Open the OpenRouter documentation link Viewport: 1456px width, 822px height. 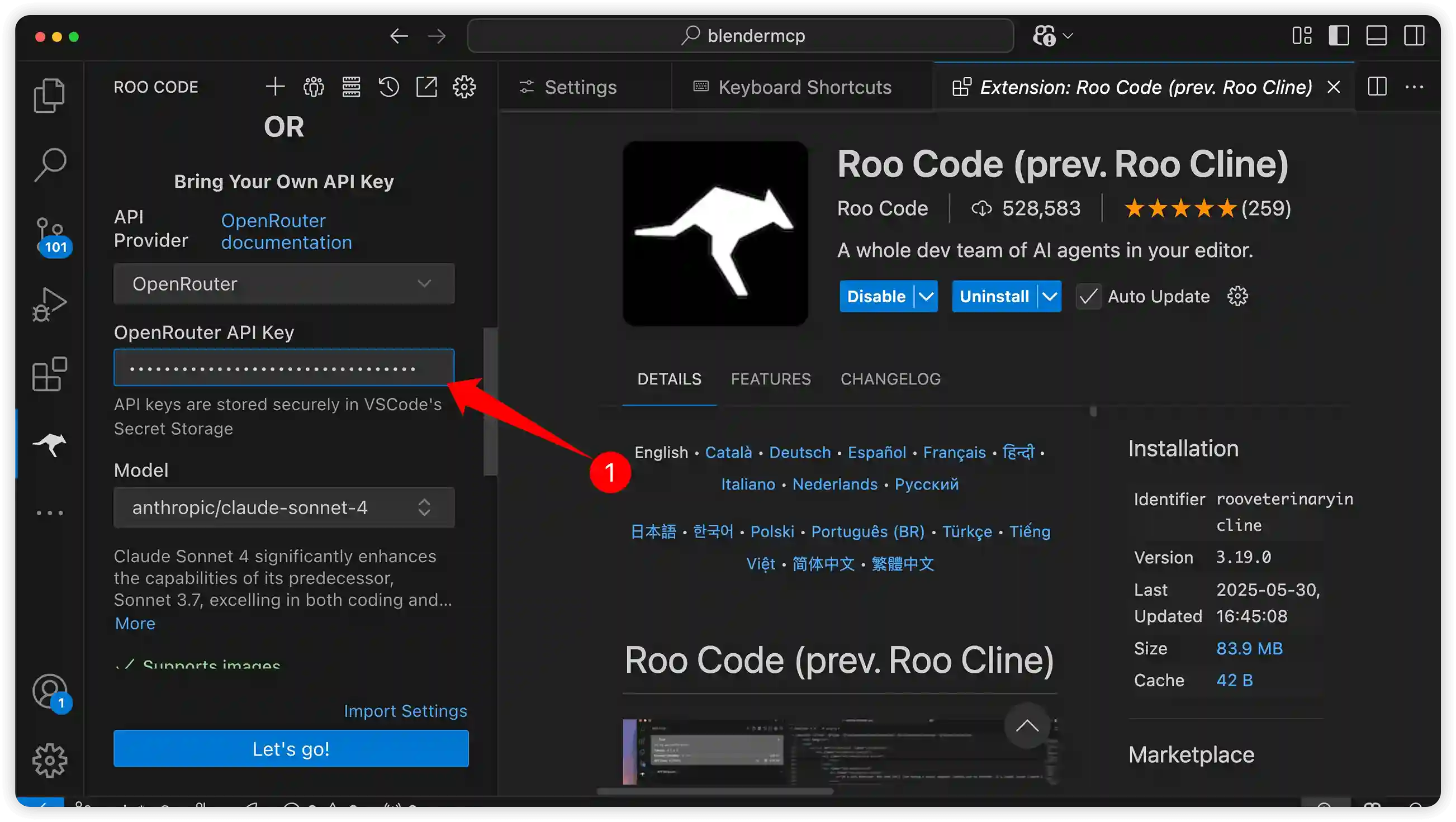point(287,232)
